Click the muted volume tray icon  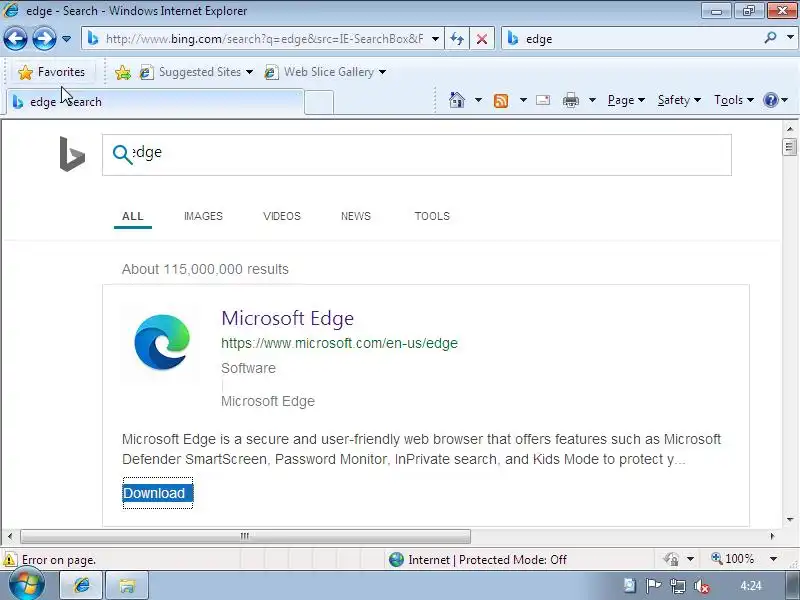click(x=702, y=587)
